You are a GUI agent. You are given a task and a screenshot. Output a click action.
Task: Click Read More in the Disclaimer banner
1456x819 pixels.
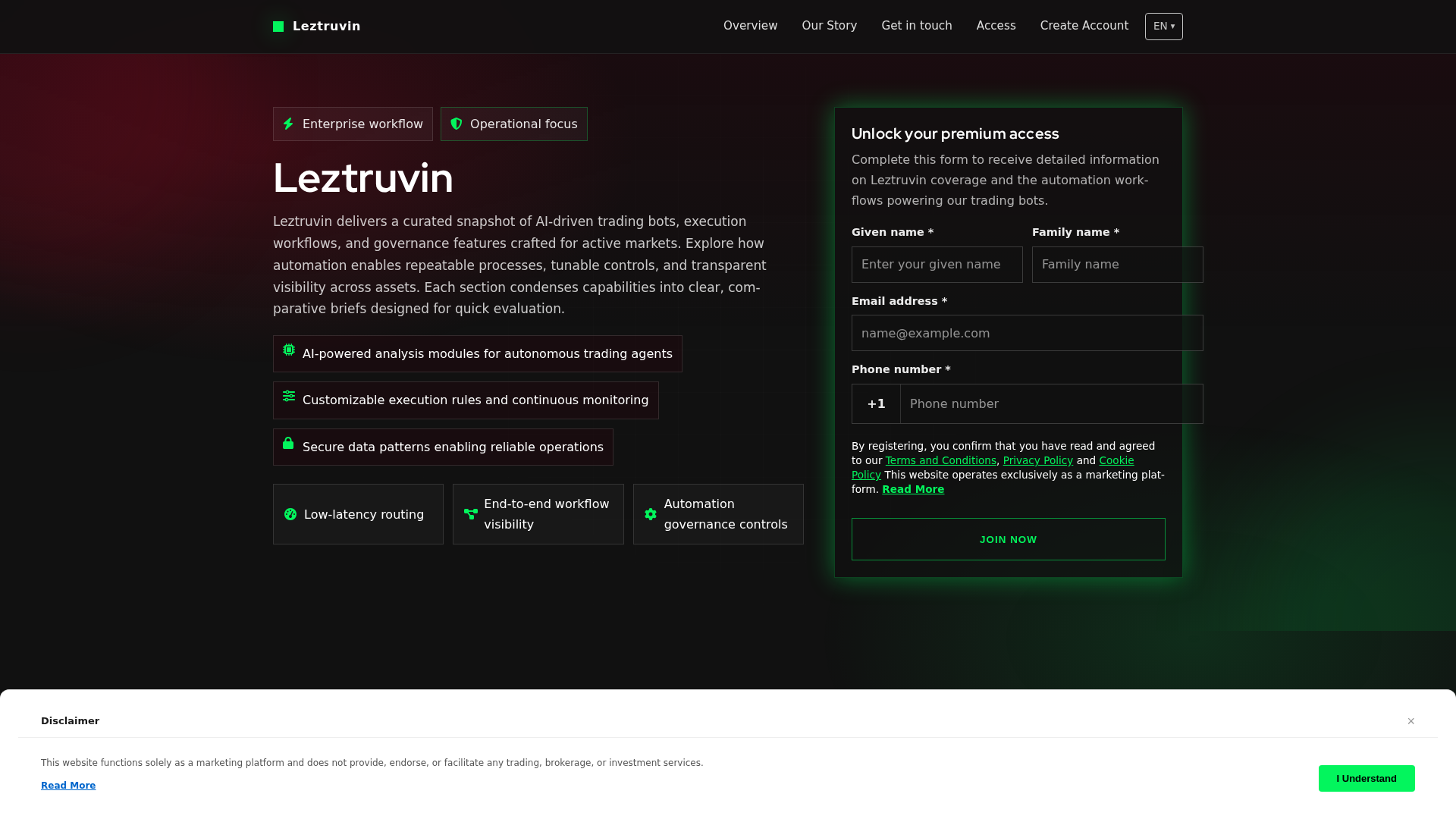(x=68, y=786)
